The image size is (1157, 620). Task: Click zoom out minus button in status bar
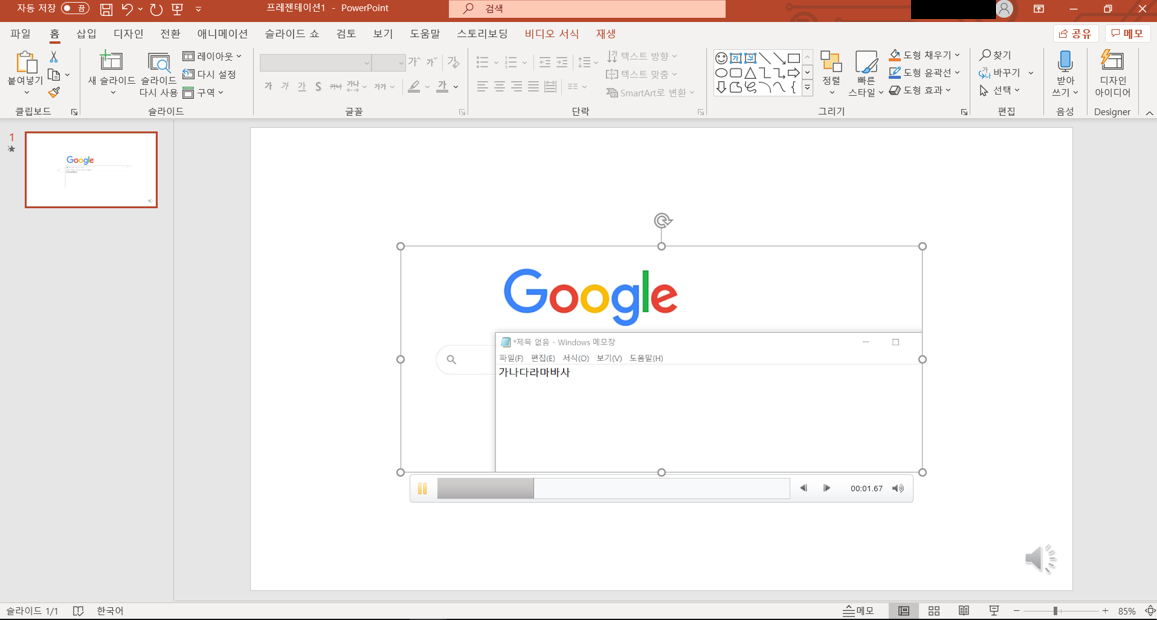pos(1017,611)
